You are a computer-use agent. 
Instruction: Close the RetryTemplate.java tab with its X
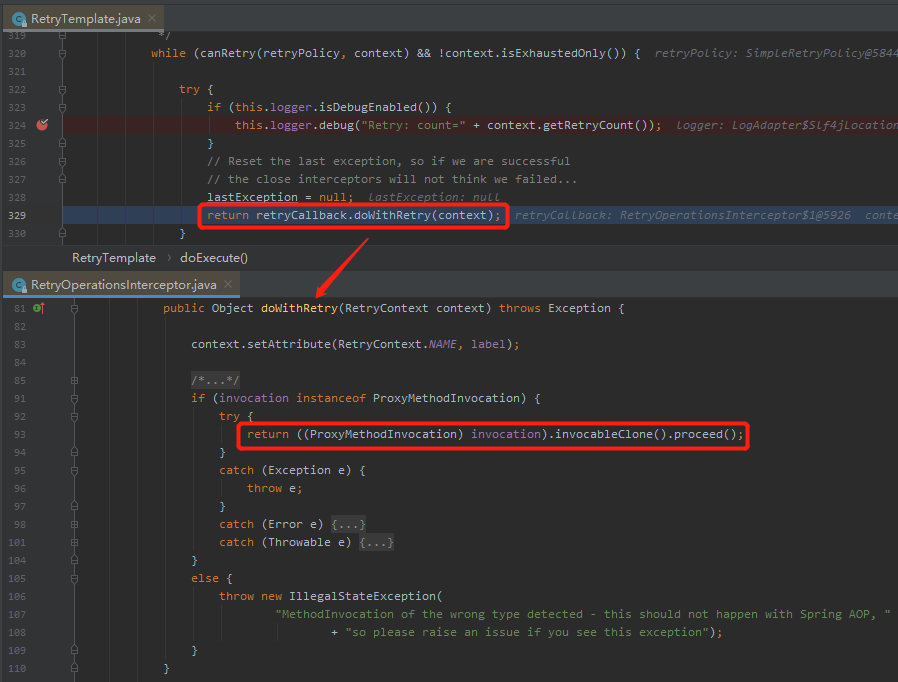click(152, 17)
